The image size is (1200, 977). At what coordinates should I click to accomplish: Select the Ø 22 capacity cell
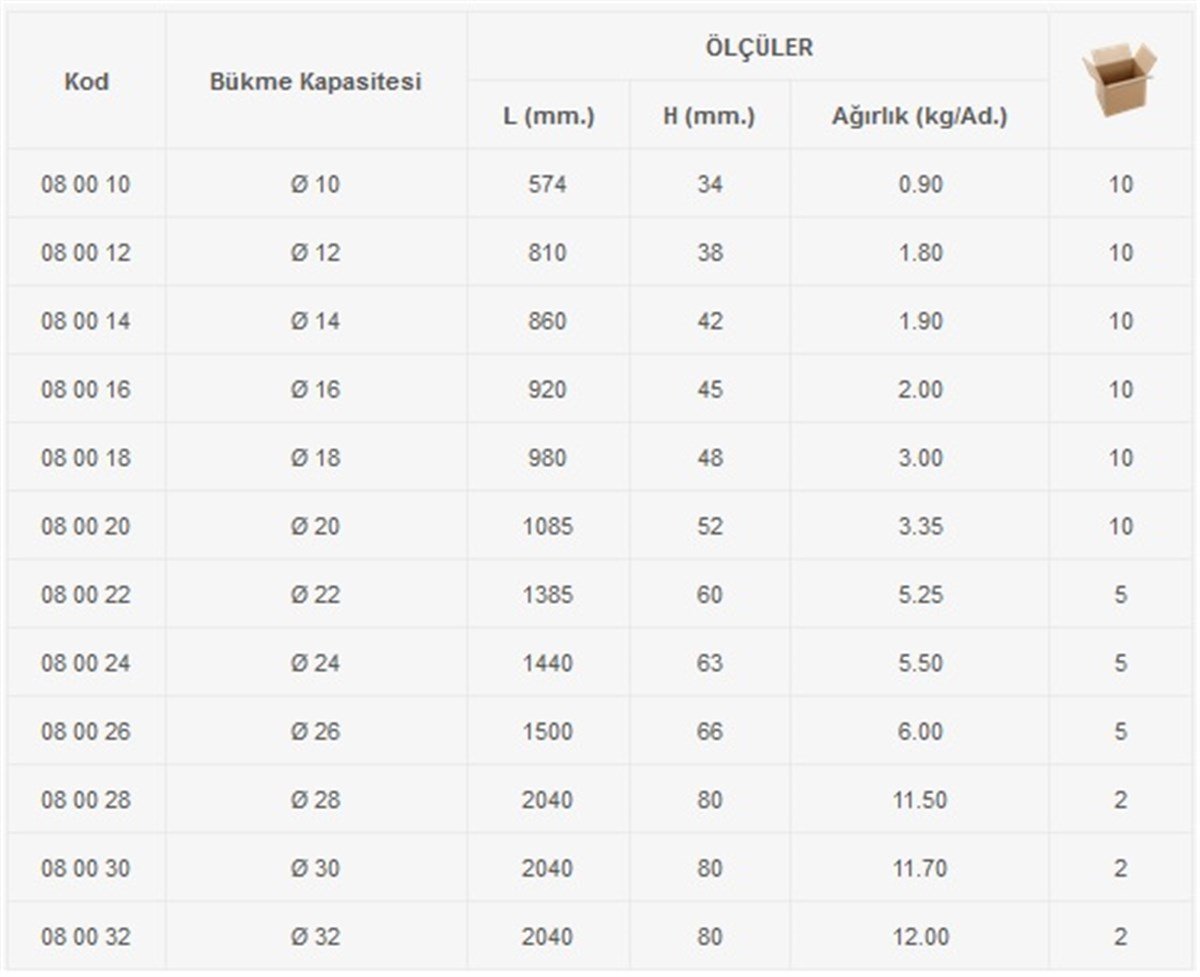[316, 595]
